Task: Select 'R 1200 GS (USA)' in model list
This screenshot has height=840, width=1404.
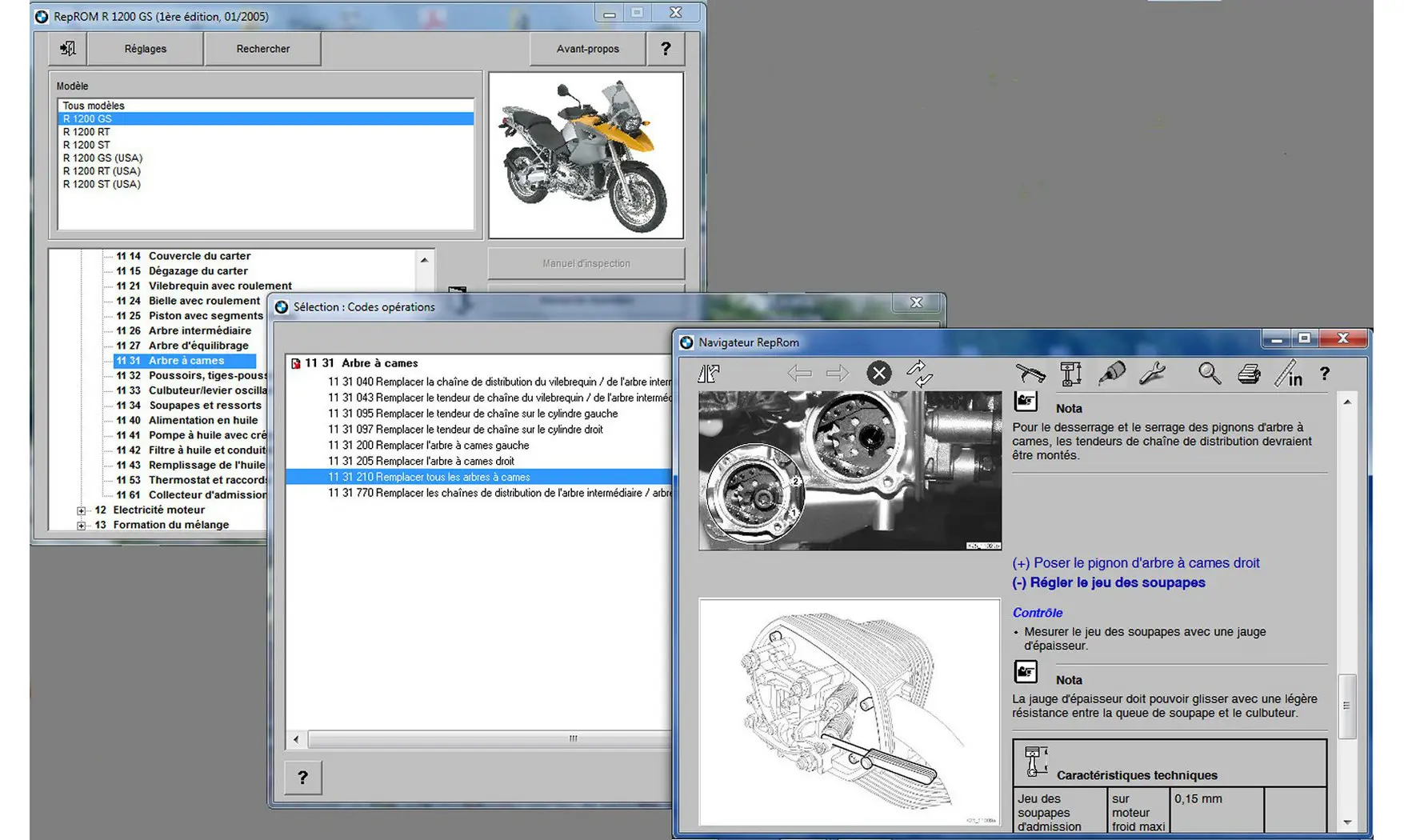Action: [266, 158]
